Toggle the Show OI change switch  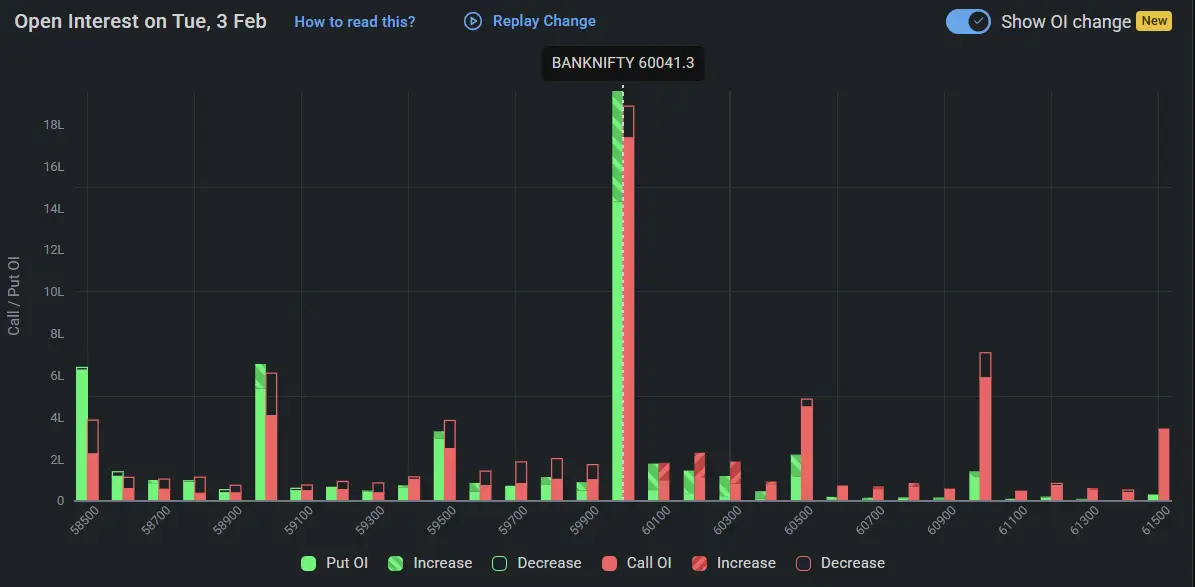pos(968,21)
